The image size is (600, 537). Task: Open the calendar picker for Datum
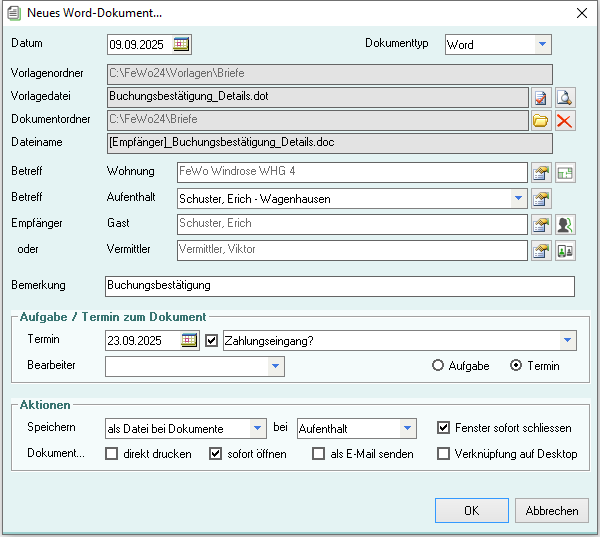pos(181,44)
